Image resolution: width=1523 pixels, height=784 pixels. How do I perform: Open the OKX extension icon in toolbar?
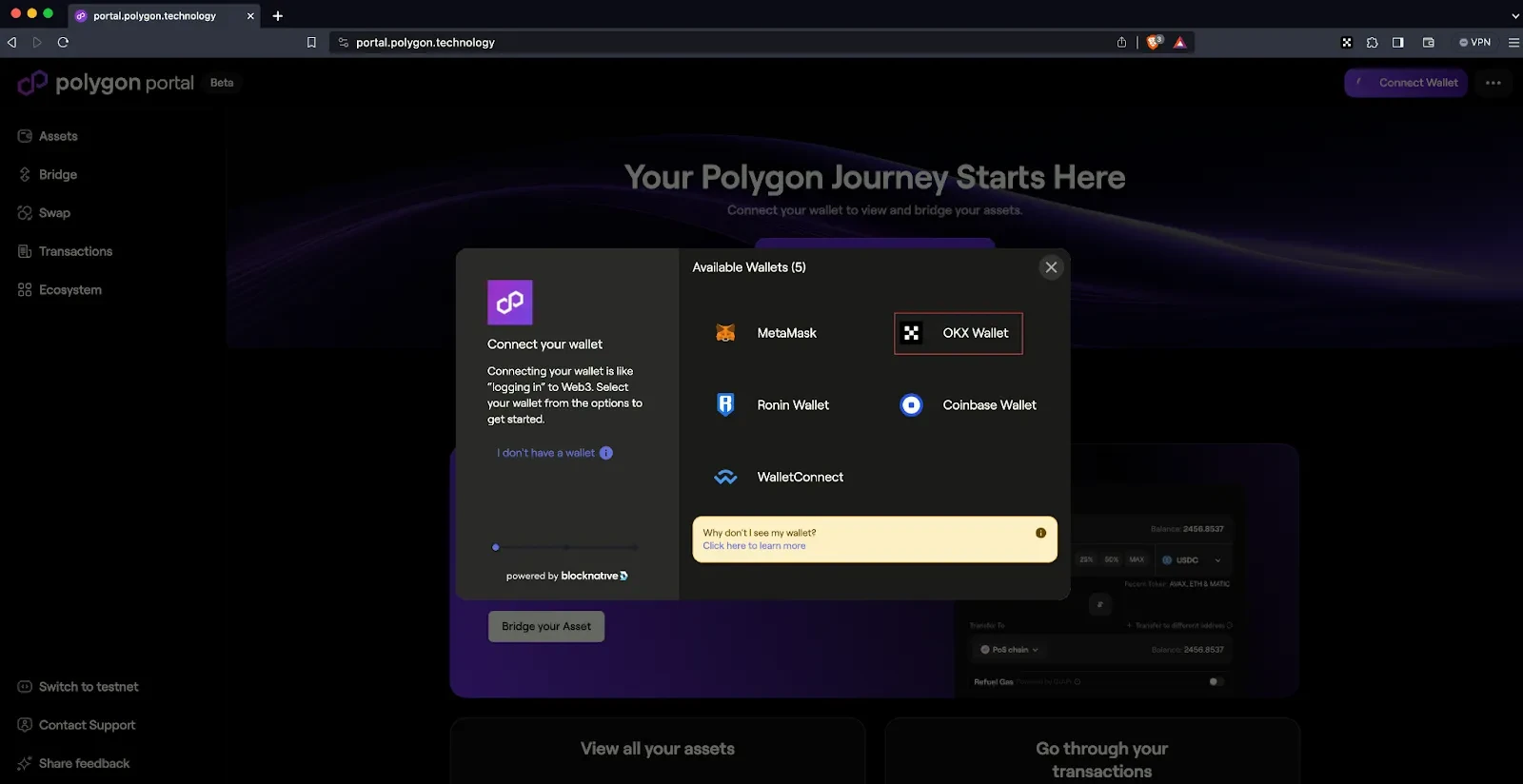tap(1346, 42)
